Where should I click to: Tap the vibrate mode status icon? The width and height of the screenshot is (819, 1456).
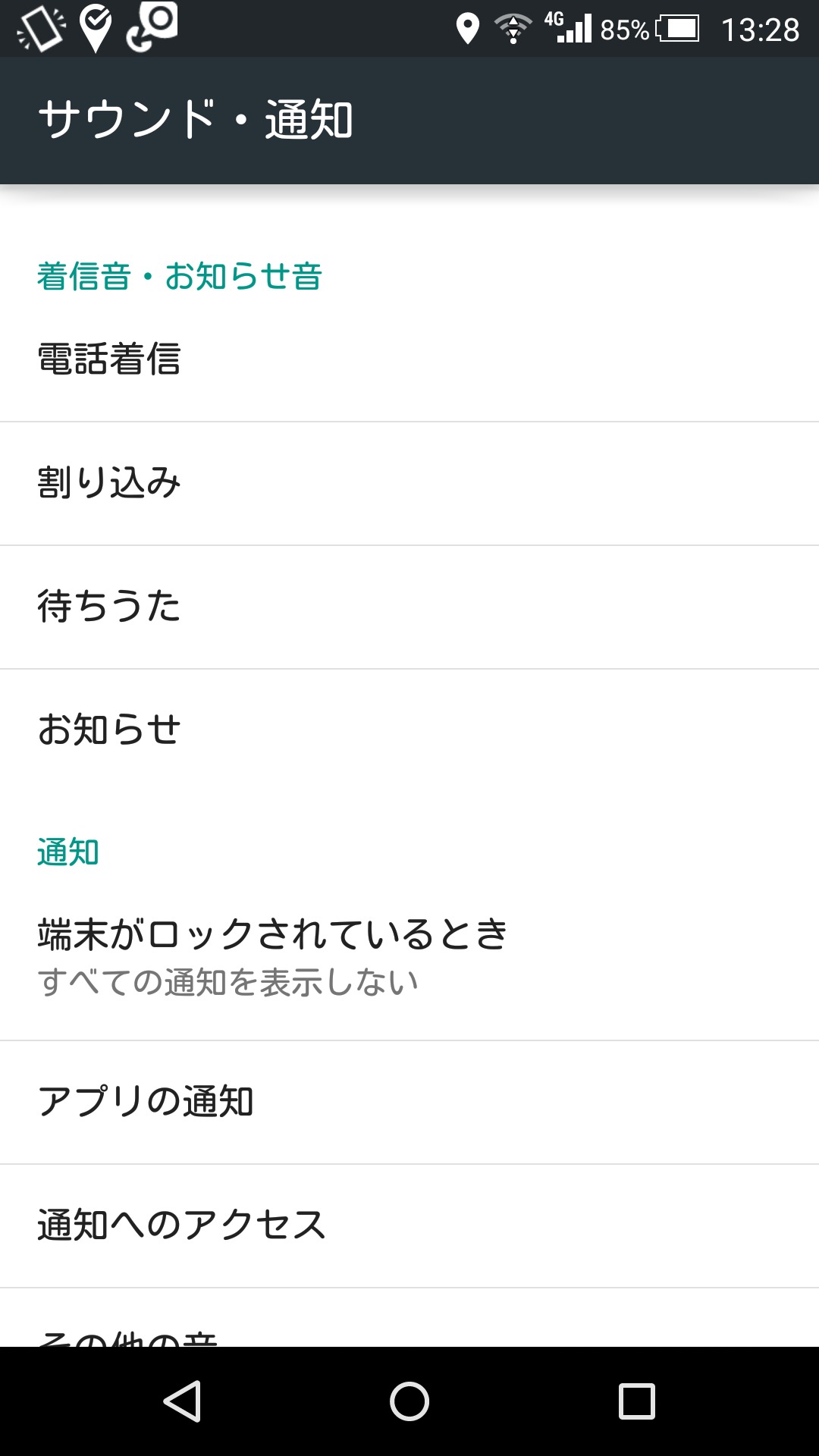(x=41, y=30)
